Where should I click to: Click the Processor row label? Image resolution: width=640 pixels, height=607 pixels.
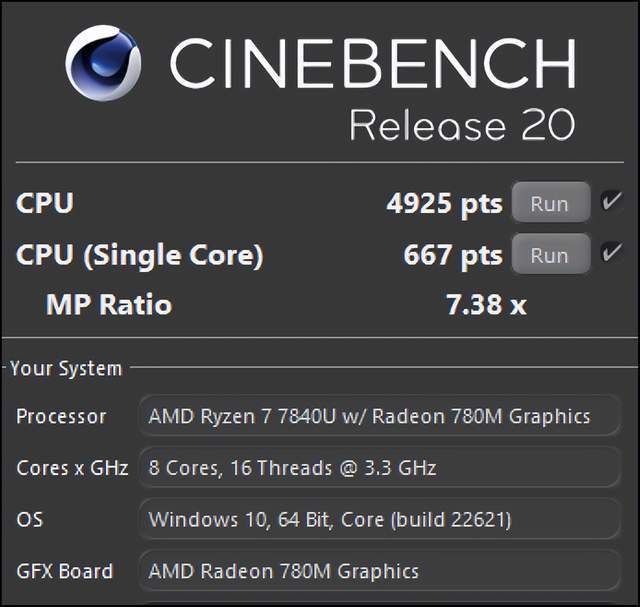coord(61,416)
